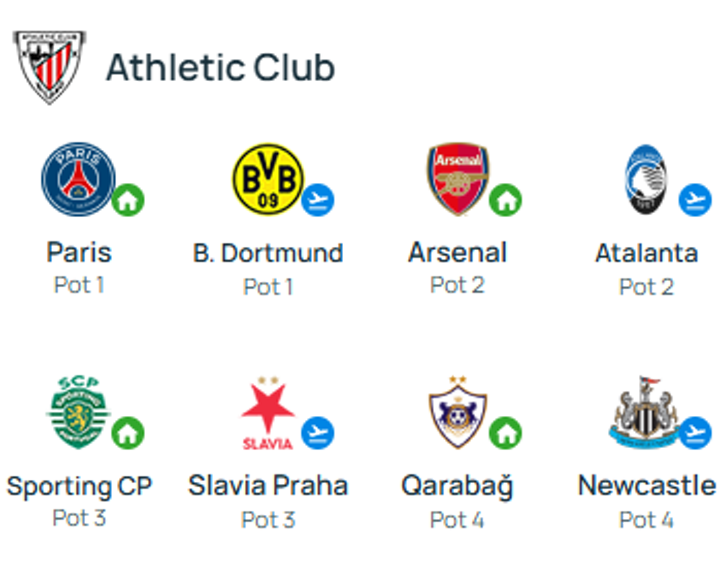The image size is (720, 565).
Task: Open the Atalanta club logo
Action: [646, 180]
